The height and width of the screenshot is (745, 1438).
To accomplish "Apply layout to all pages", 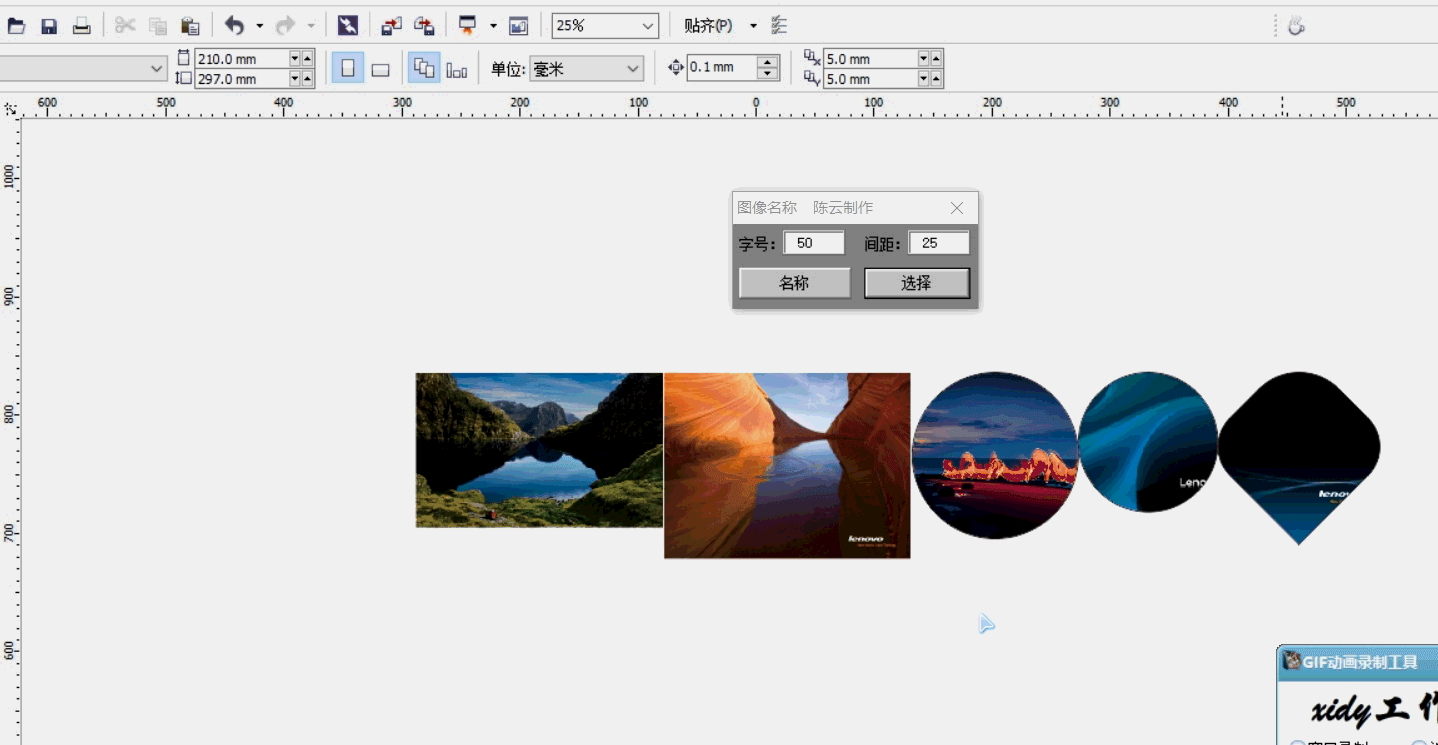I will point(424,68).
